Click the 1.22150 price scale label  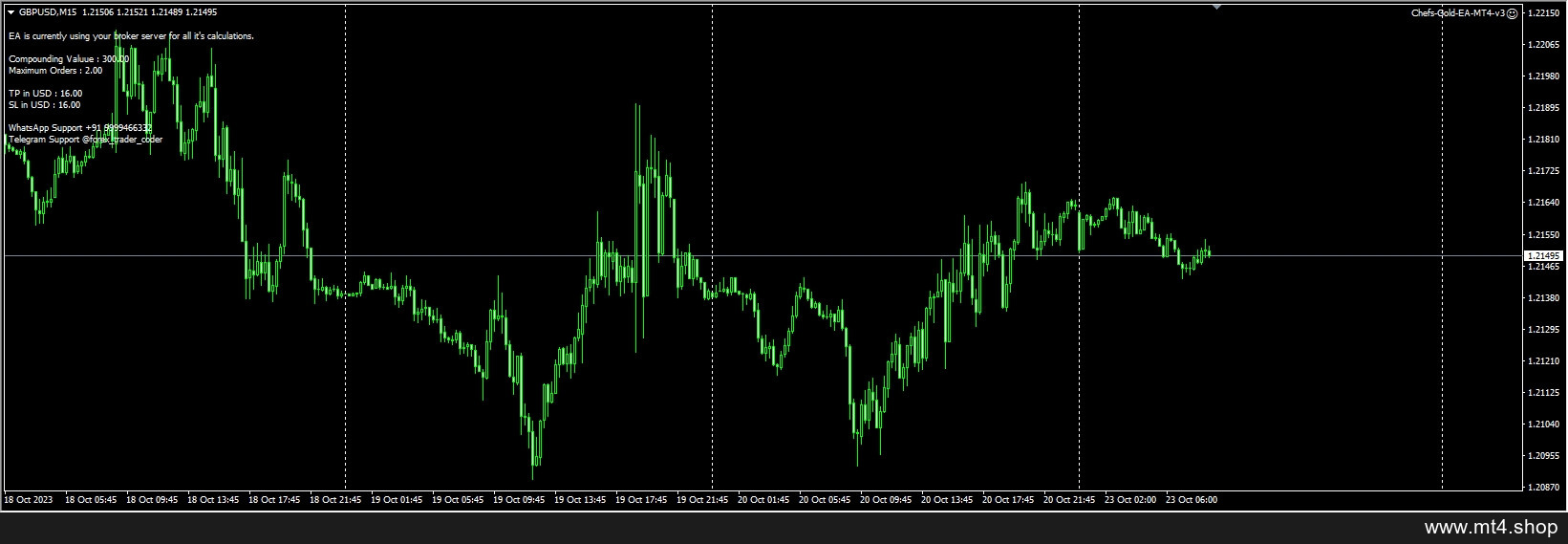click(1544, 13)
